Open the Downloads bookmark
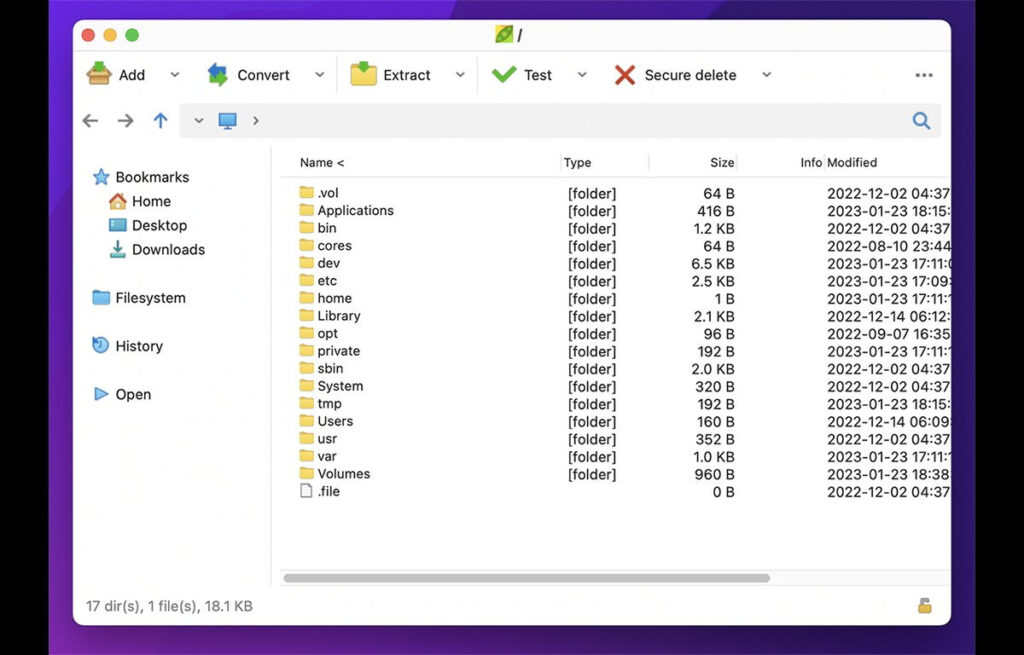Viewport: 1024px width, 655px height. coord(167,250)
